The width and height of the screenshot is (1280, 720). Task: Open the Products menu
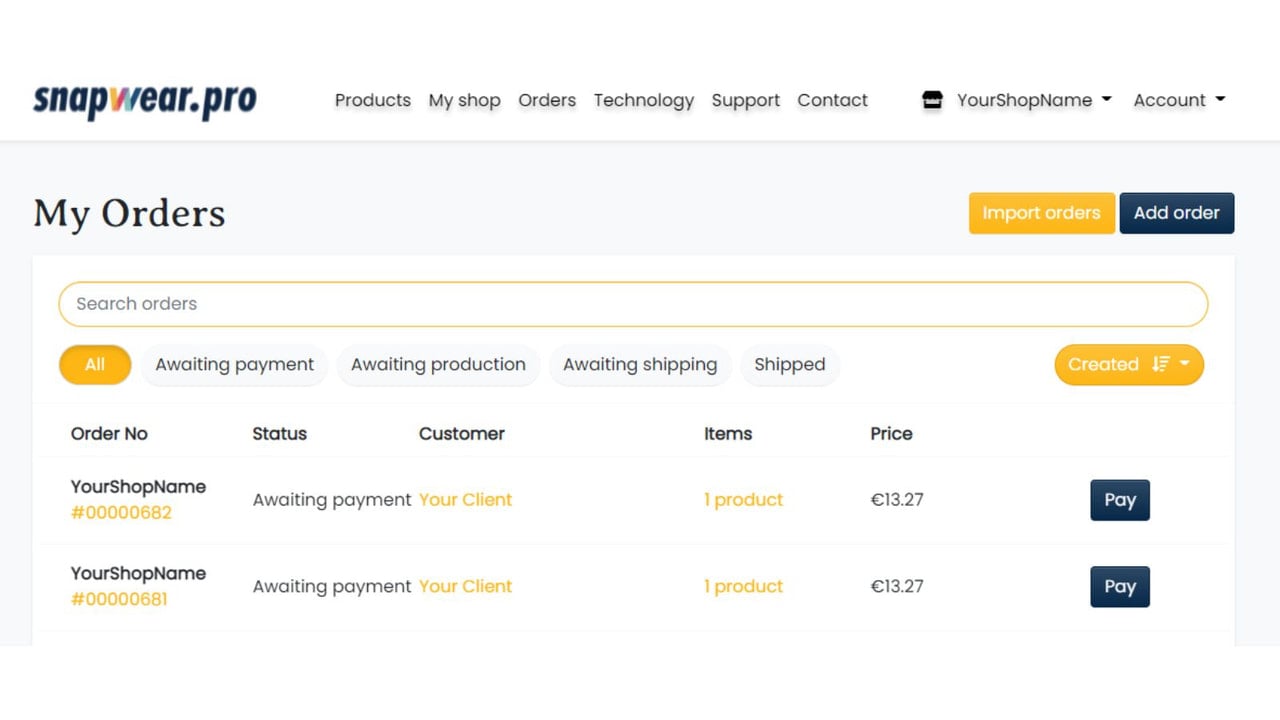pyautogui.click(x=373, y=100)
